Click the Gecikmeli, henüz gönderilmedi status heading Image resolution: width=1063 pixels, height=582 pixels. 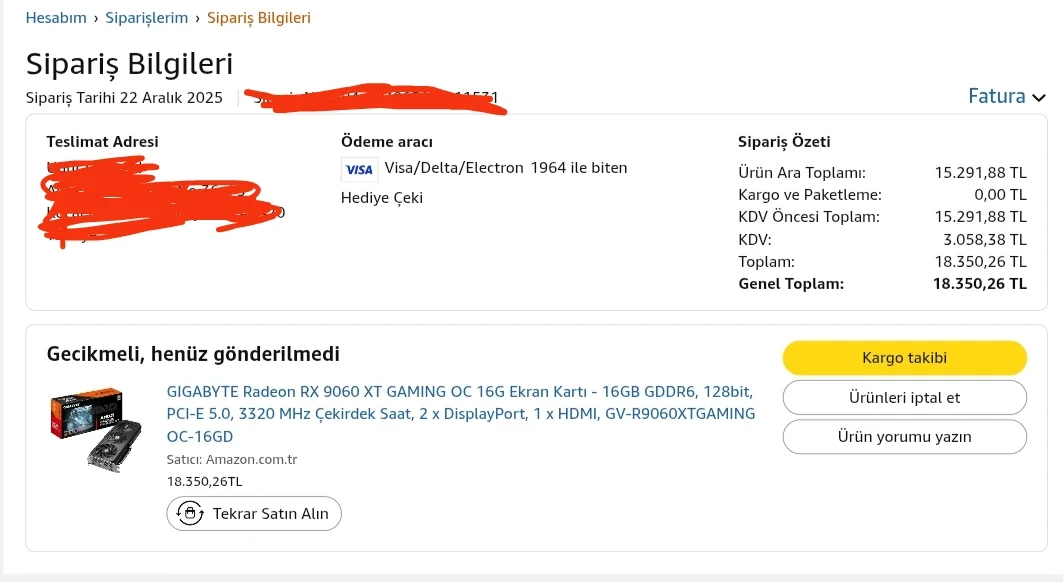pyautogui.click(x=193, y=354)
